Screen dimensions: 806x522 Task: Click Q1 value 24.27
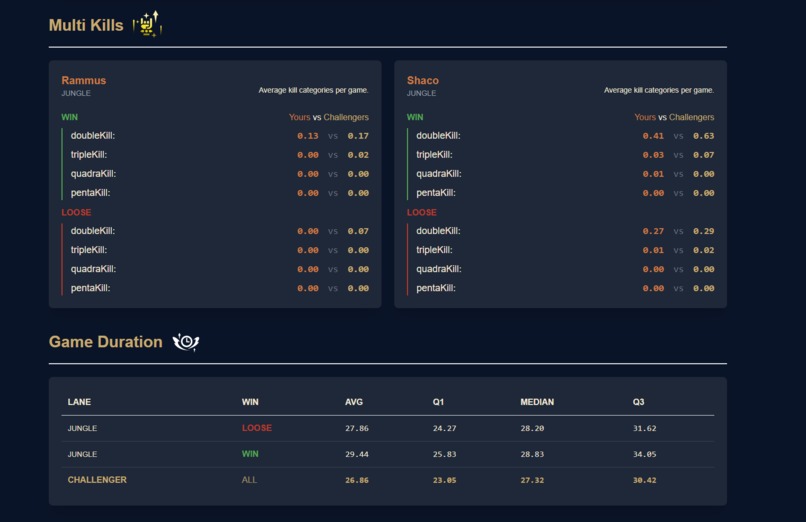point(444,428)
